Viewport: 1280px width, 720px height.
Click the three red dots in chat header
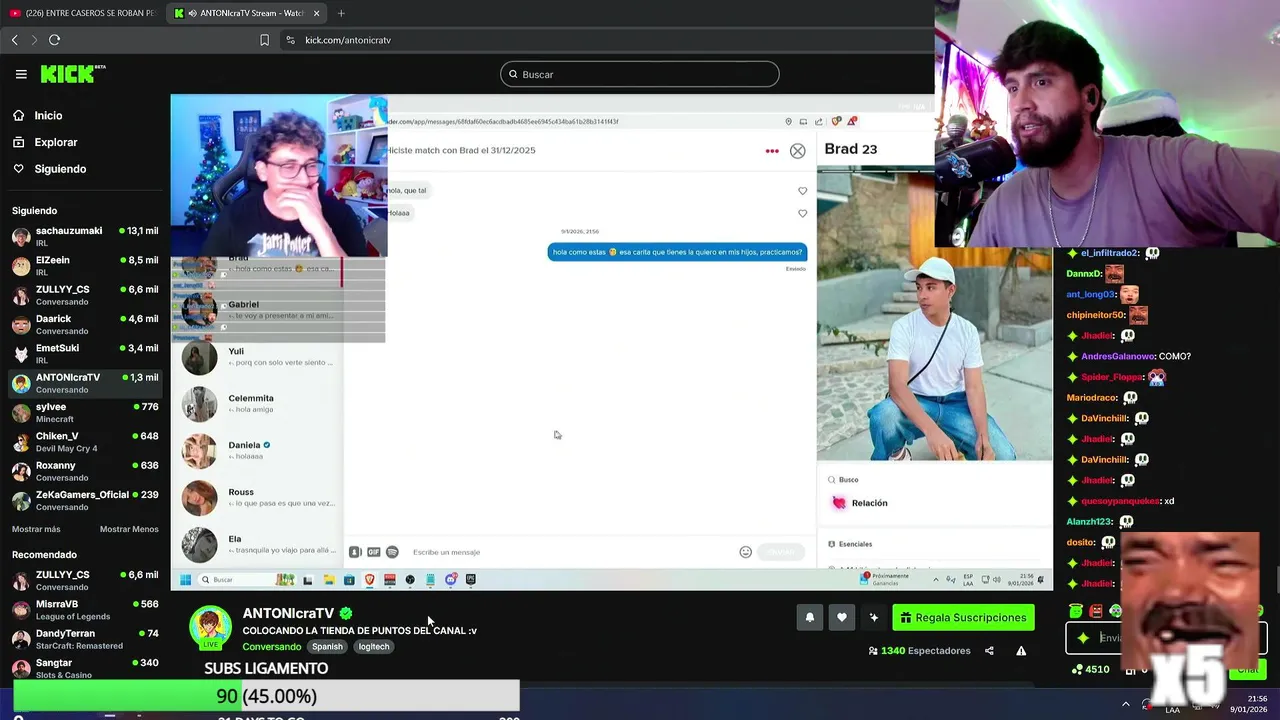pyautogui.click(x=772, y=151)
